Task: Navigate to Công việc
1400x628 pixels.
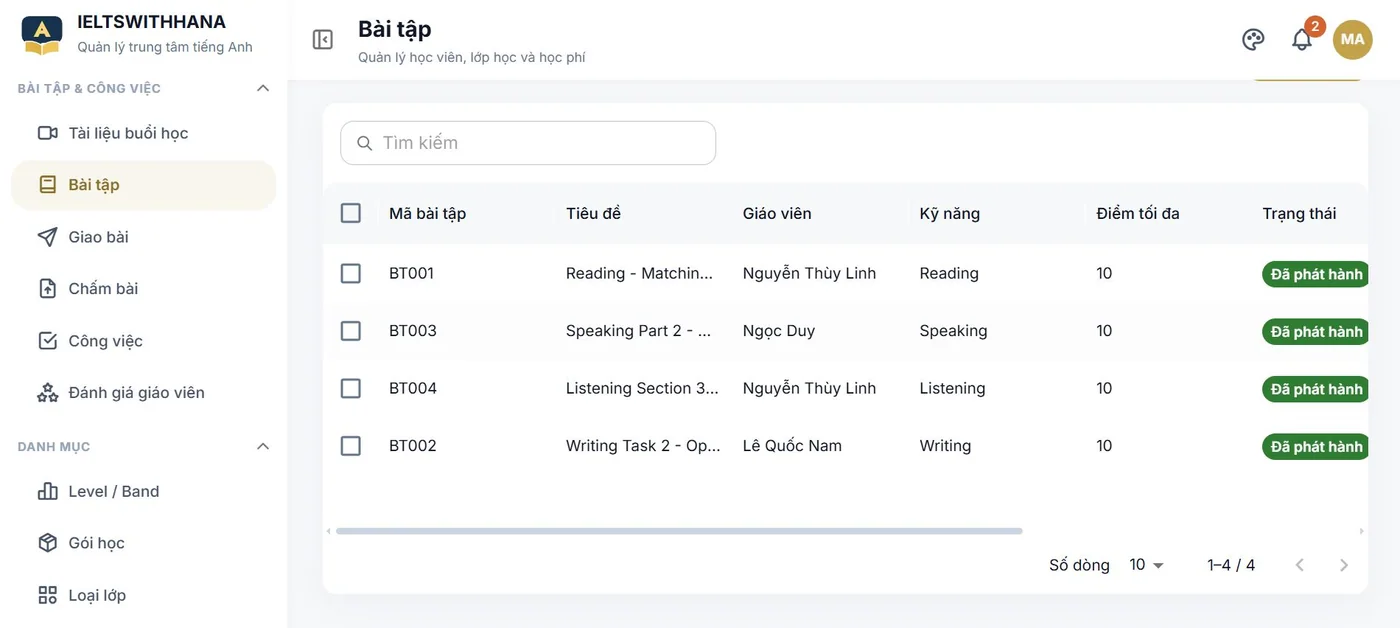Action: [x=143, y=341]
